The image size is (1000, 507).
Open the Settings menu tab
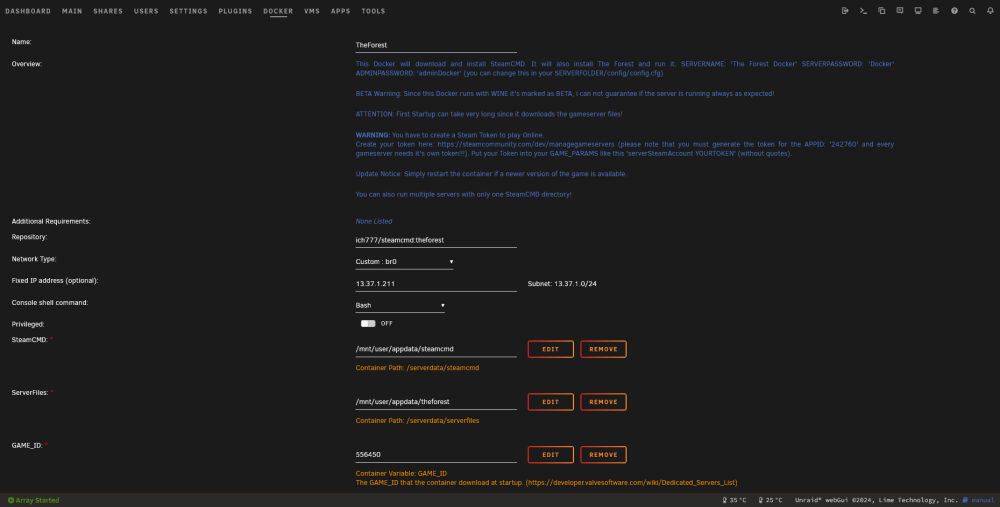pyautogui.click(x=188, y=11)
